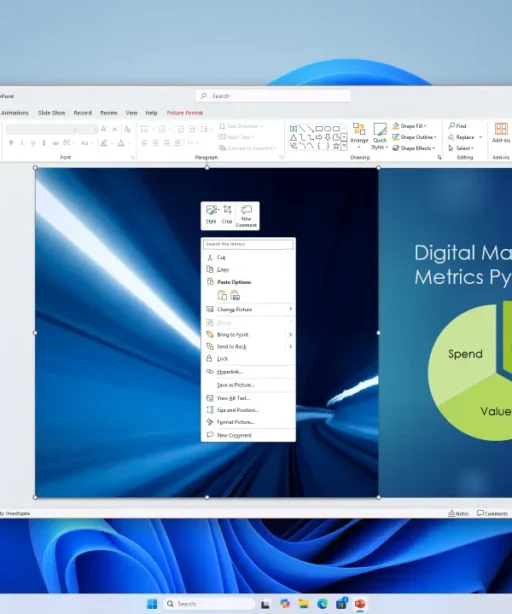Open the Help ribbon tab
This screenshot has height=614, width=512.
pos(151,113)
